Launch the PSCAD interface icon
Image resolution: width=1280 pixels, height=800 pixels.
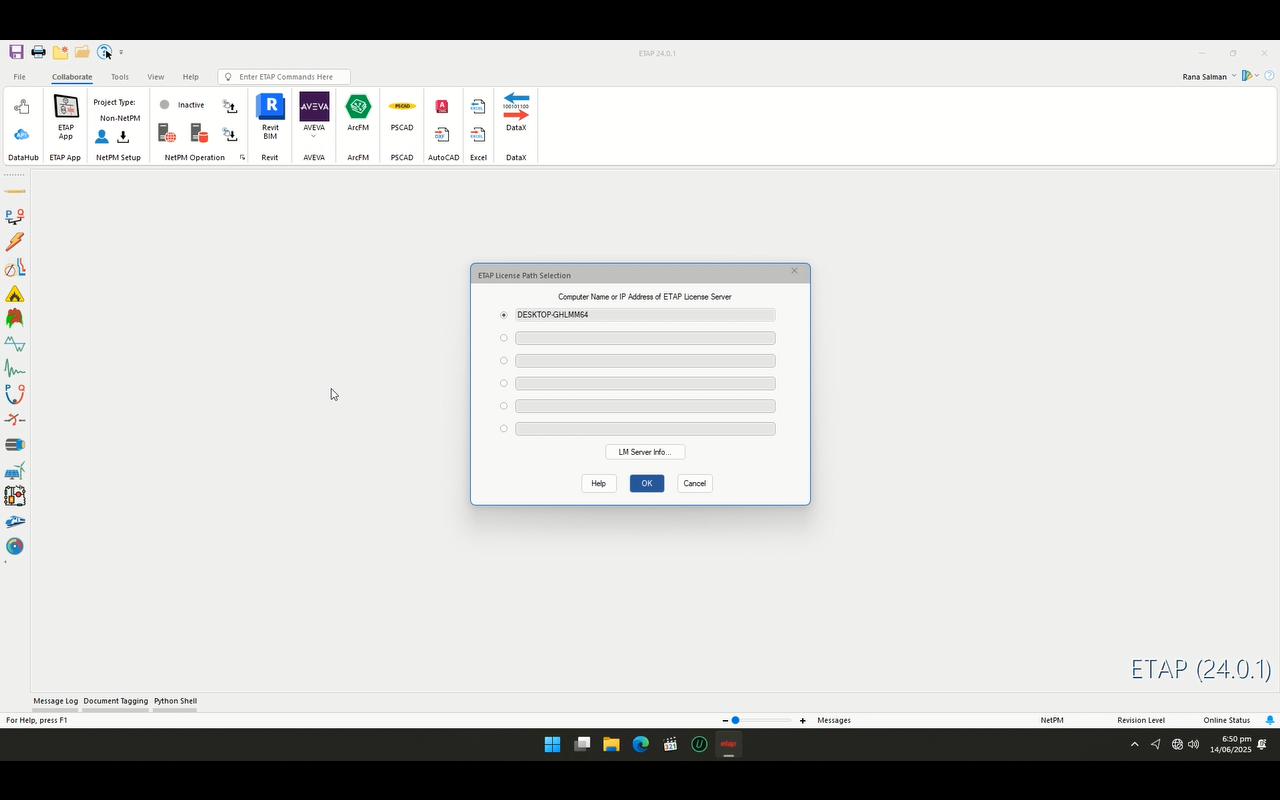pyautogui.click(x=402, y=107)
